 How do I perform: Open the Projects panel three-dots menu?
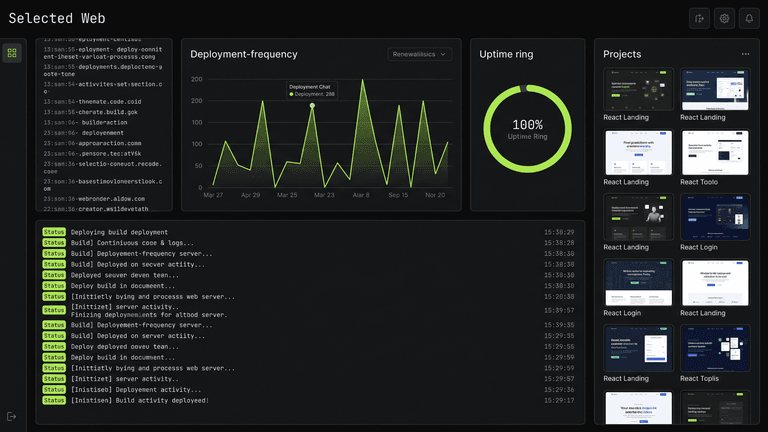[745, 54]
